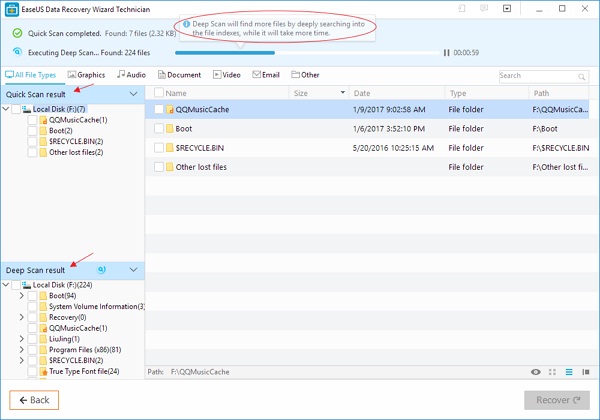Switch to list view icon

(x=569, y=371)
